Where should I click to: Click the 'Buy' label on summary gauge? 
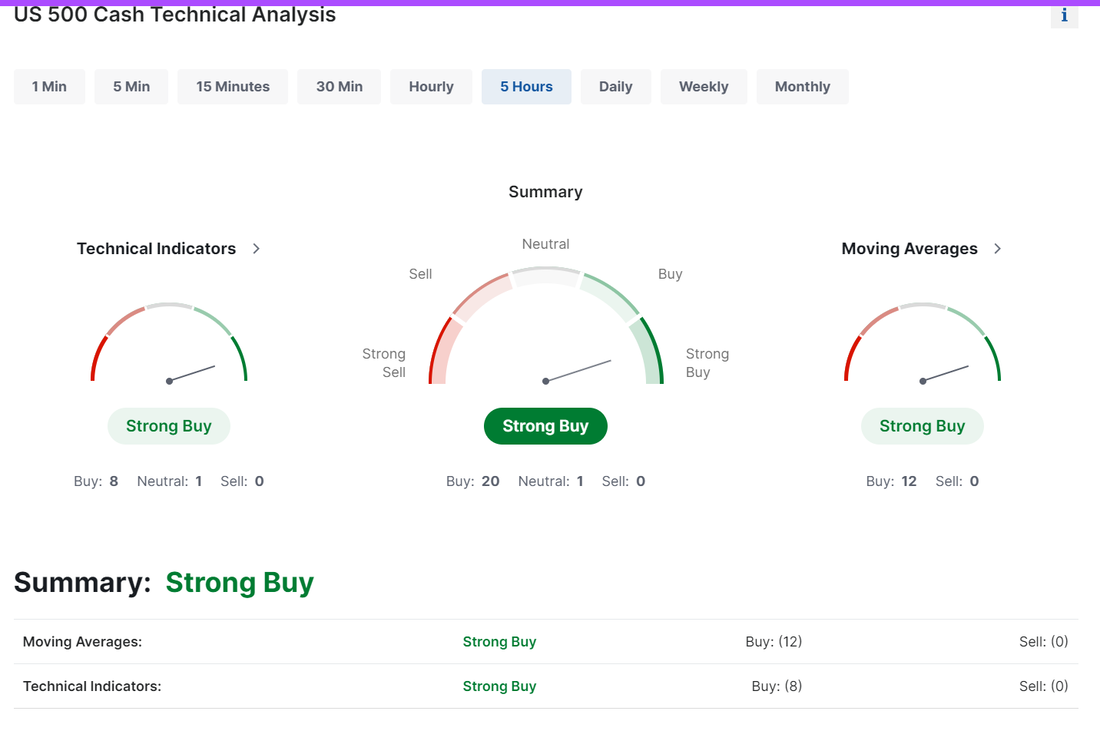pos(670,273)
